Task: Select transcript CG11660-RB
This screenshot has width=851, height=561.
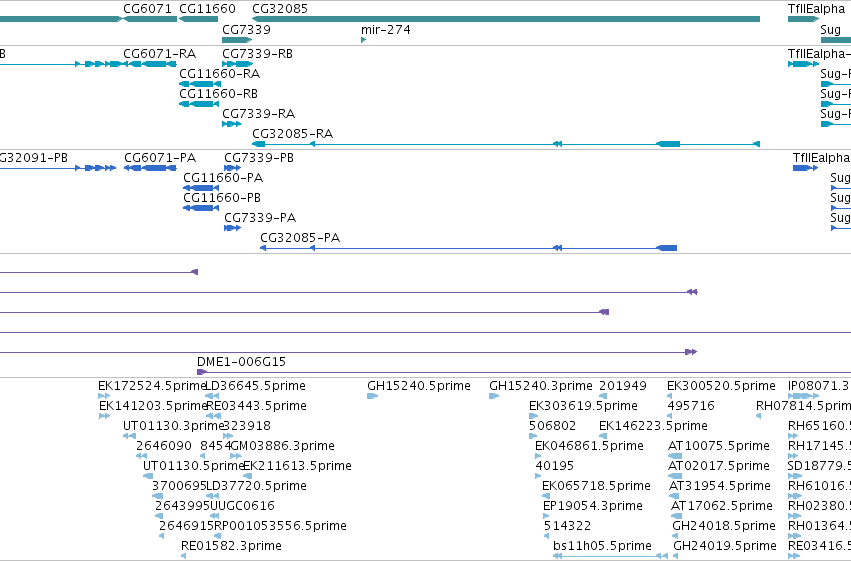Action: [218, 94]
